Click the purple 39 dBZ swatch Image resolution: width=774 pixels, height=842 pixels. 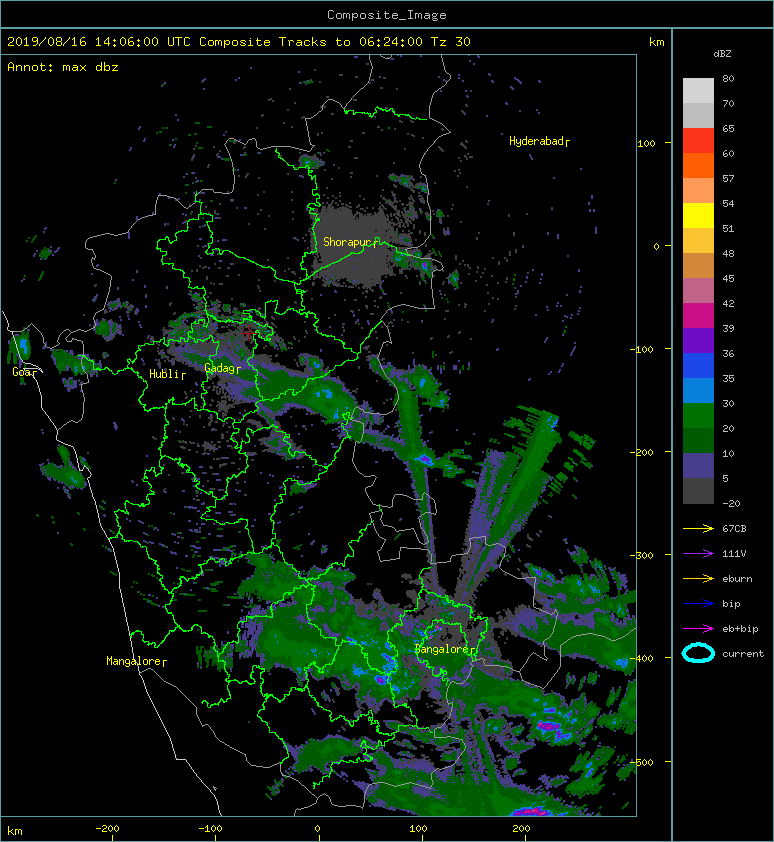click(698, 340)
